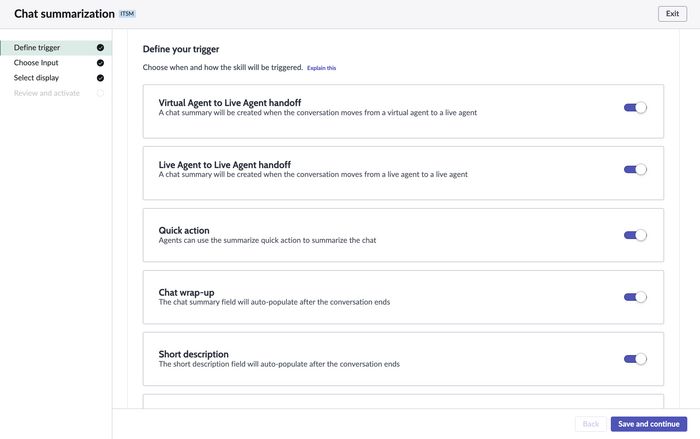Viewport: 700px width, 439px height.
Task: Click 'The chat summary field will auto-populate' description
Action: 274,302
